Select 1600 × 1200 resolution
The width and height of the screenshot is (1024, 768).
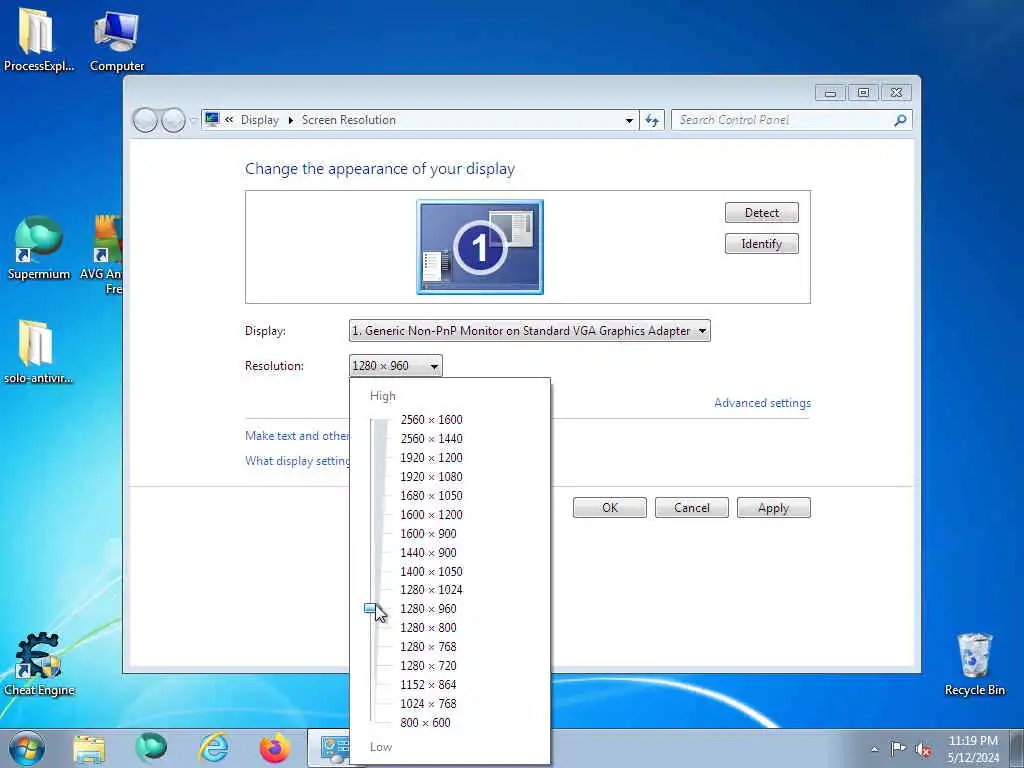(x=431, y=514)
